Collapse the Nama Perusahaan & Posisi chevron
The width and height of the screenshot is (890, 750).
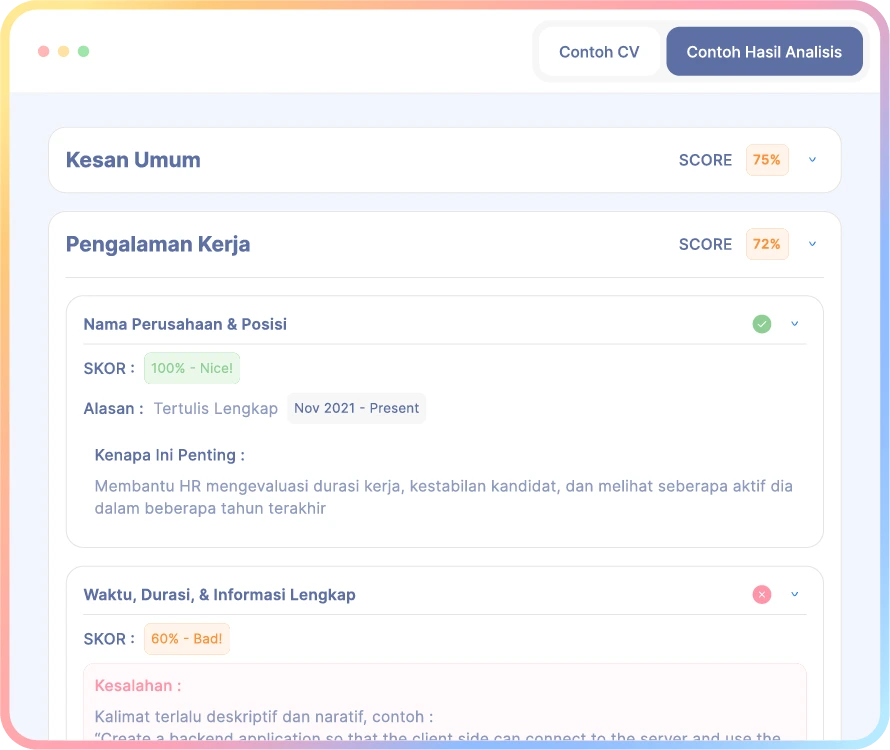[x=795, y=324]
